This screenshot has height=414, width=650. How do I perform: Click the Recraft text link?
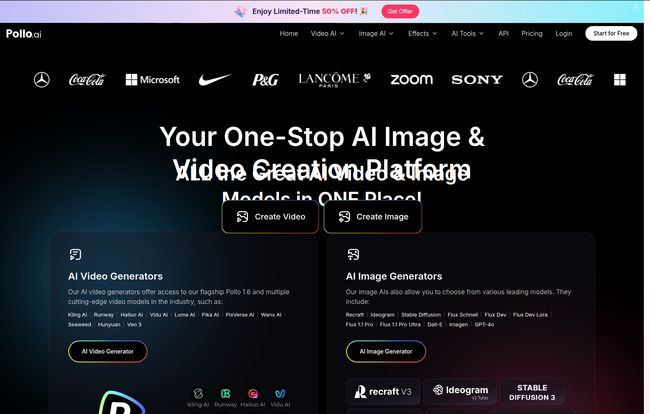(355, 315)
